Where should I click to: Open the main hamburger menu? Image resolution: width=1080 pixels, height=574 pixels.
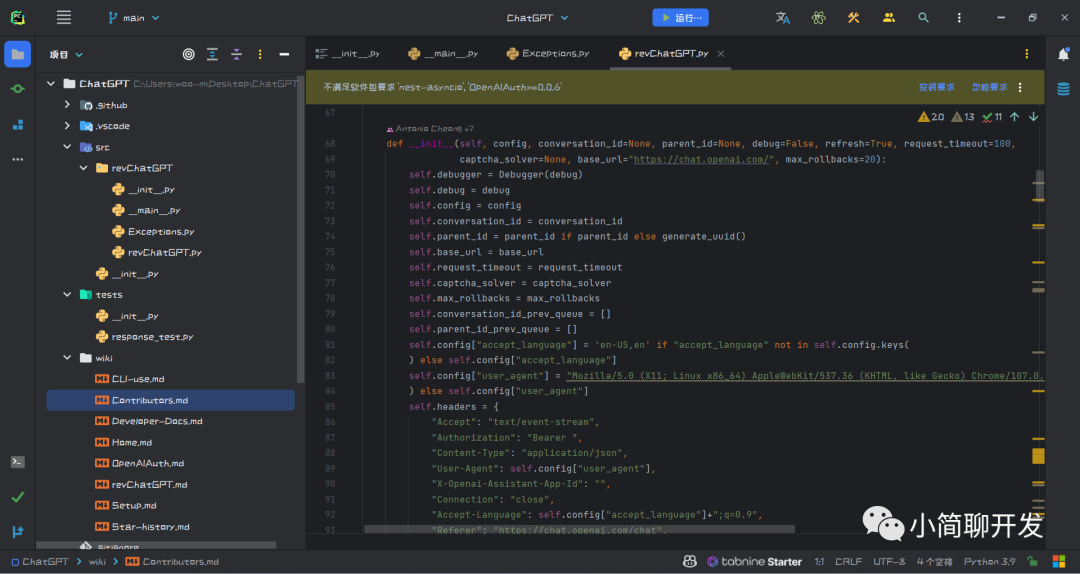(x=63, y=18)
